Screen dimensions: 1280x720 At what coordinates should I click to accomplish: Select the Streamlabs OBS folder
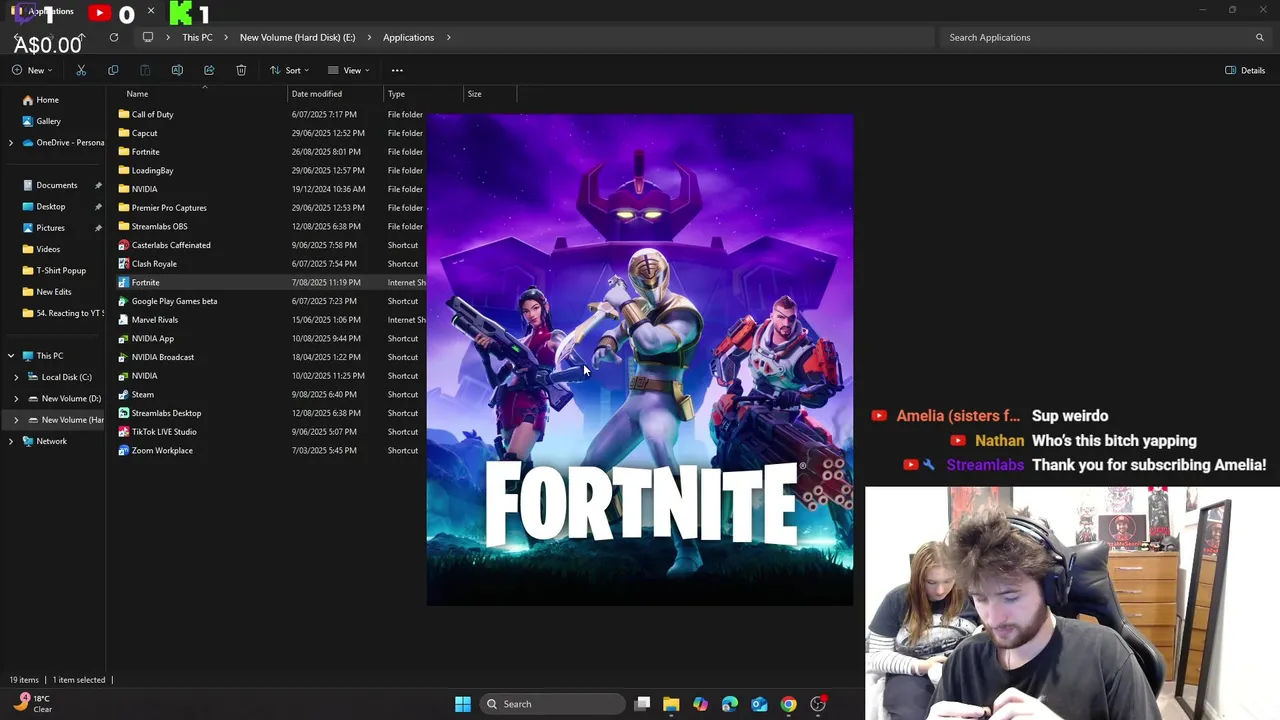point(159,226)
